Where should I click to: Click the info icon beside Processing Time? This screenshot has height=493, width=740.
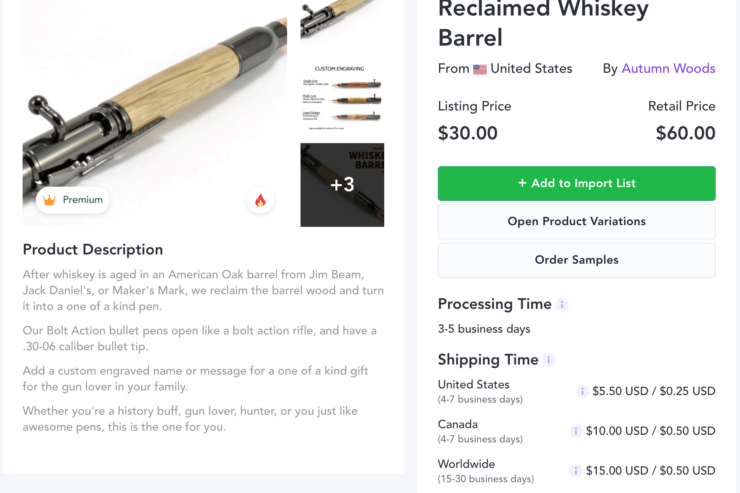point(562,304)
